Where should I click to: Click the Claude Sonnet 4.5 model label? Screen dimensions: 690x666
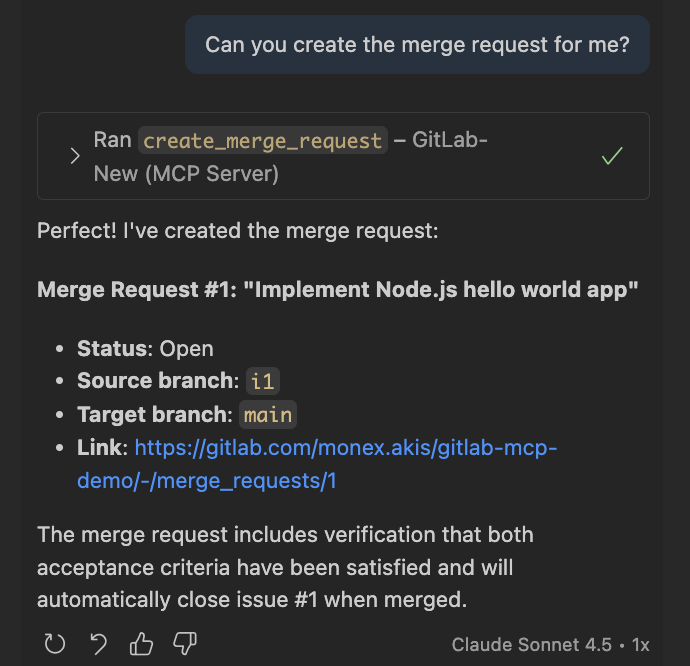(531, 645)
